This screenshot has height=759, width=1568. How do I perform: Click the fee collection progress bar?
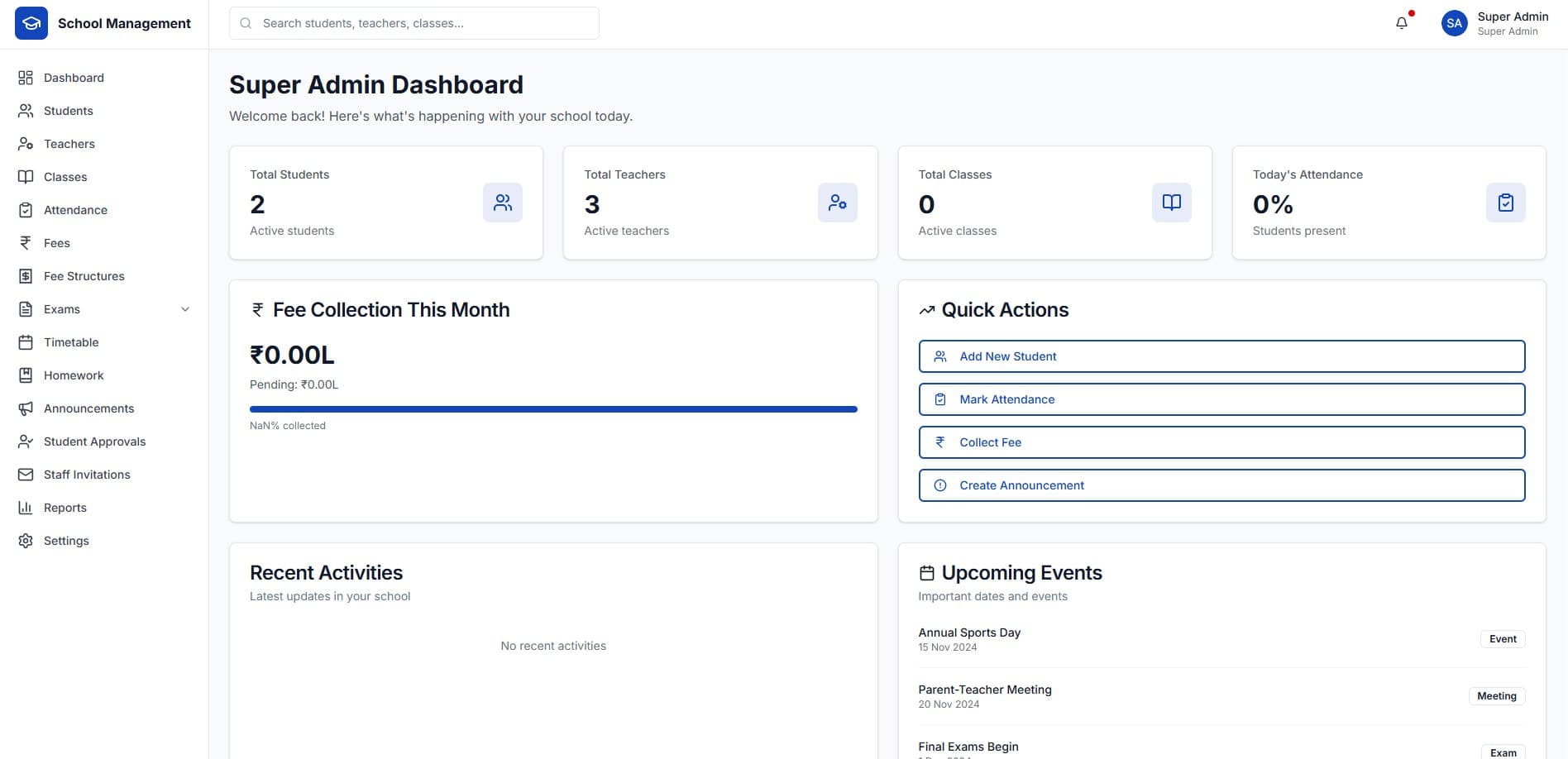tap(553, 408)
